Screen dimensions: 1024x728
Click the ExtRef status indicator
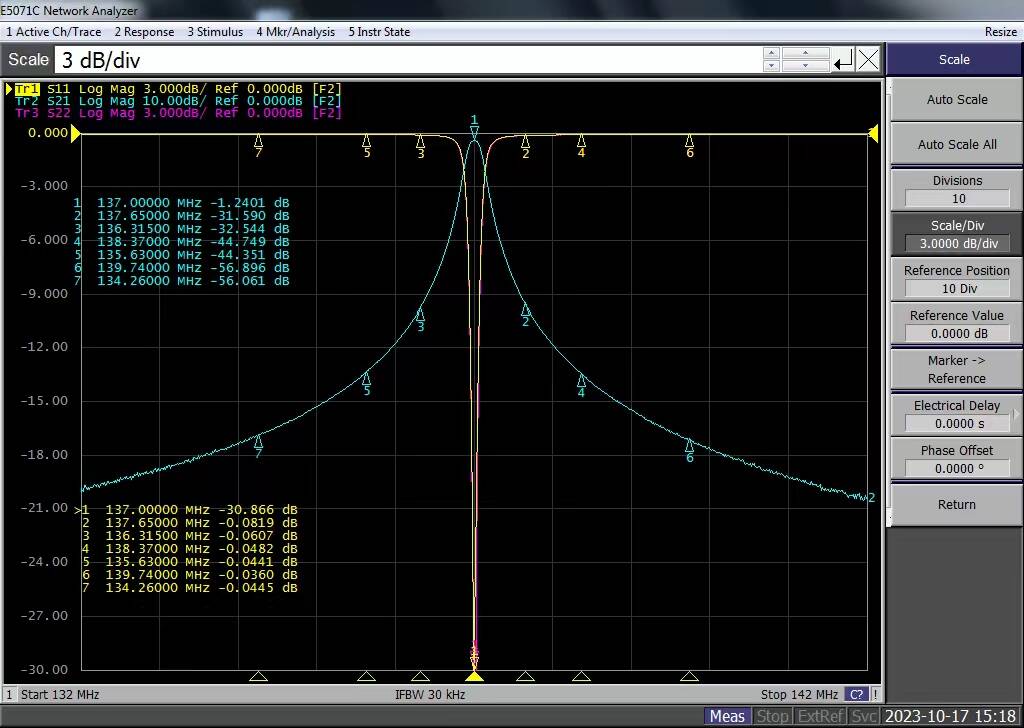[820, 716]
